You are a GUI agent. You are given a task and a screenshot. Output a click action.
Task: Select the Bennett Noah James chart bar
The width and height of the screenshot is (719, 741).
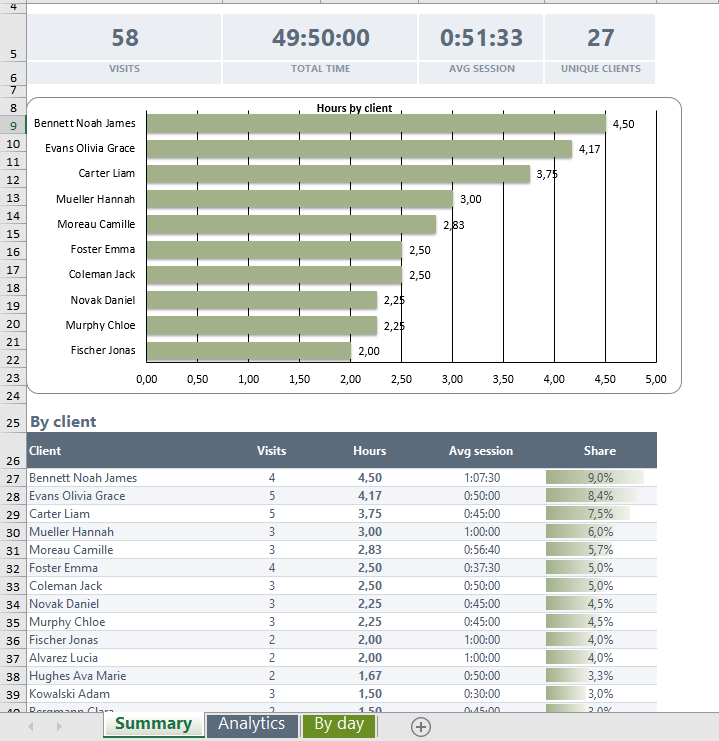pyautogui.click(x=376, y=123)
